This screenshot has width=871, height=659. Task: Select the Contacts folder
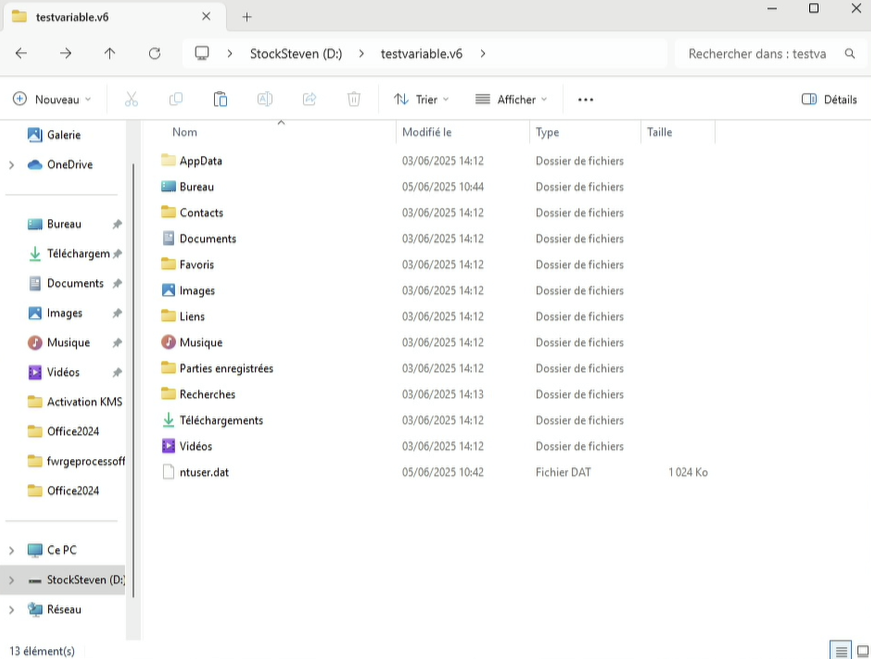201,213
